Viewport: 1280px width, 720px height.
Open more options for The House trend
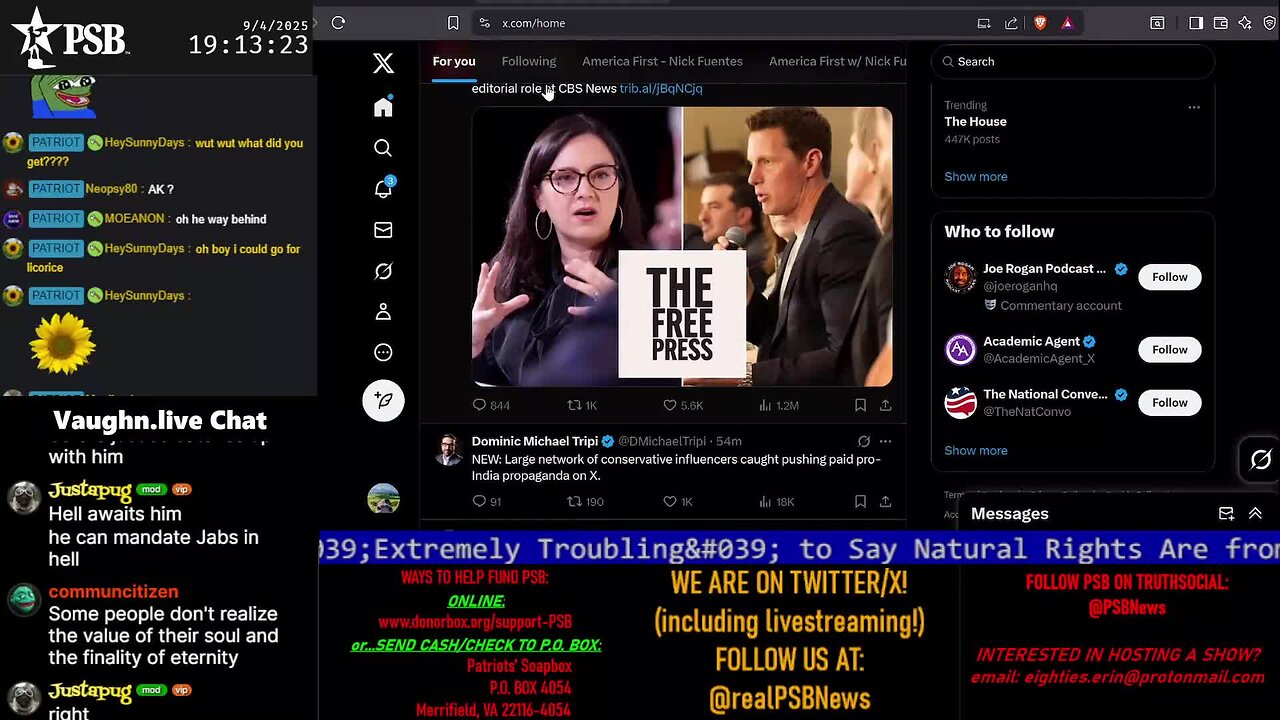1193,107
